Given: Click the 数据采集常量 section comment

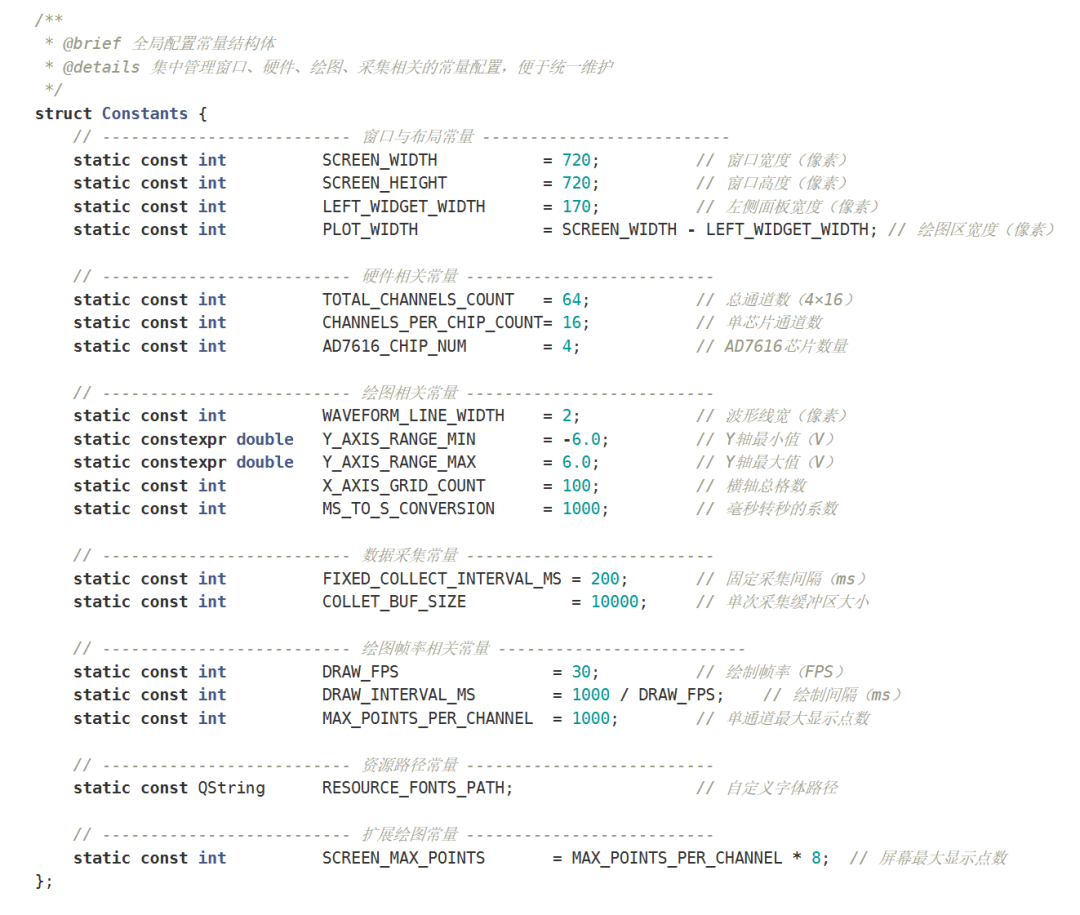Looking at the screenshot, I should [x=411, y=556].
